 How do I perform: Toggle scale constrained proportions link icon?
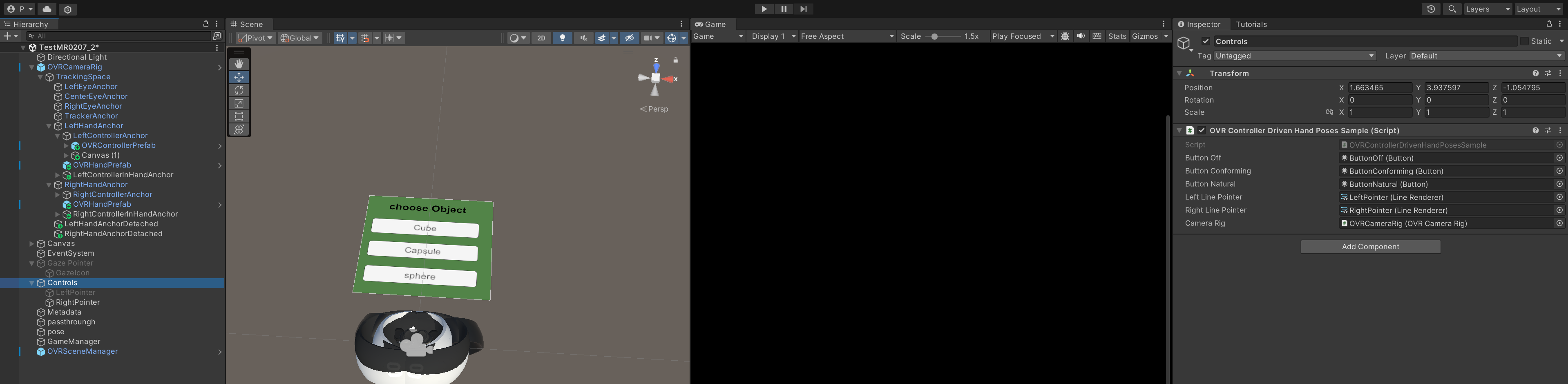tap(1329, 113)
